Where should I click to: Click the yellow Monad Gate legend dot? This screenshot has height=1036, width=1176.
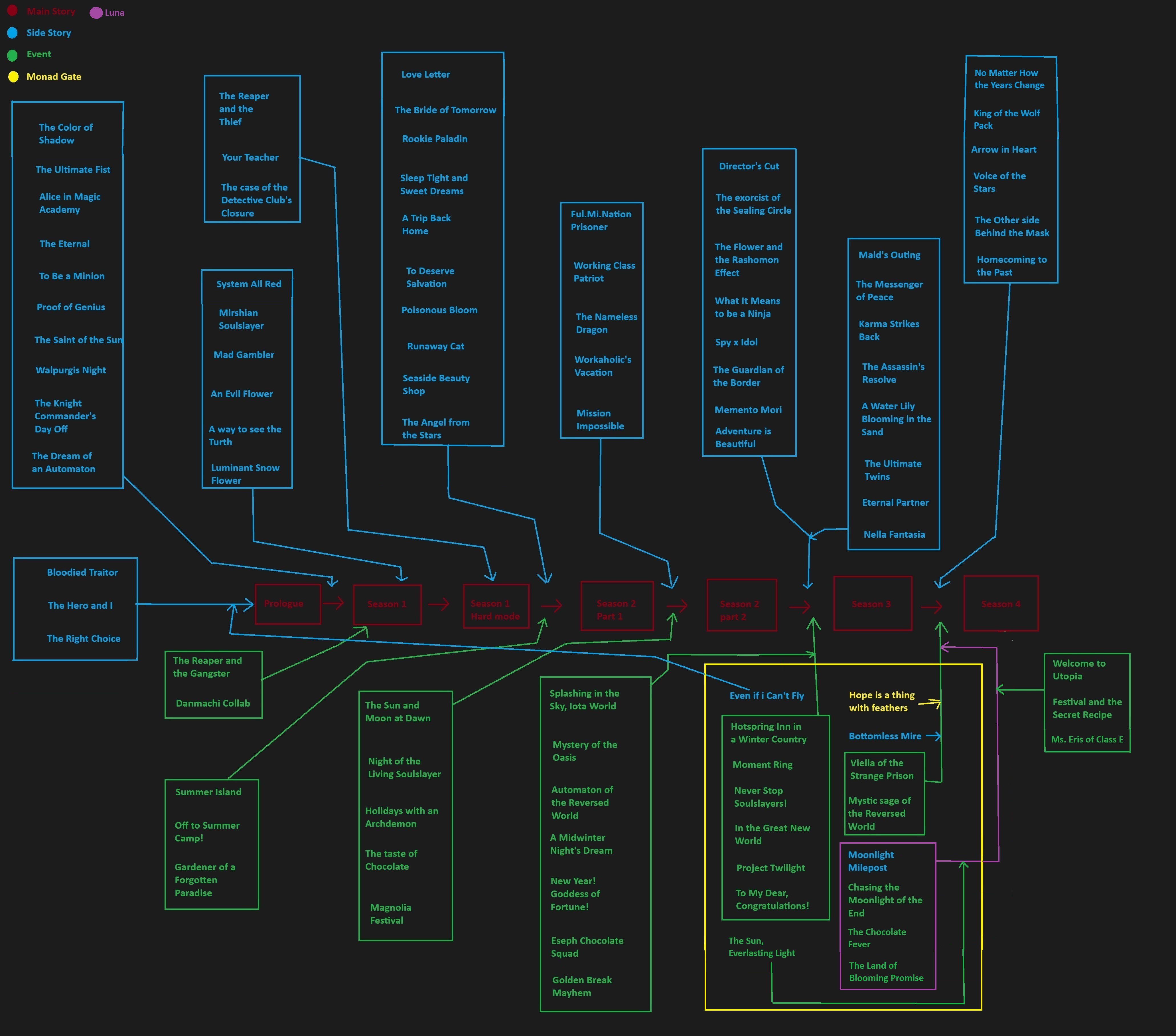[13, 77]
